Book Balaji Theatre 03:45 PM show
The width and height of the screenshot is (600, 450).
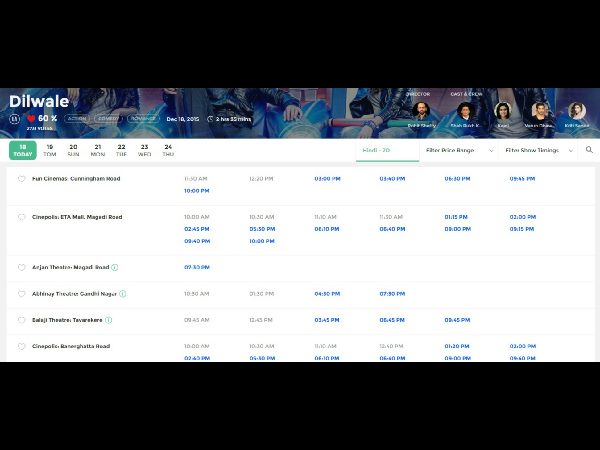327,320
